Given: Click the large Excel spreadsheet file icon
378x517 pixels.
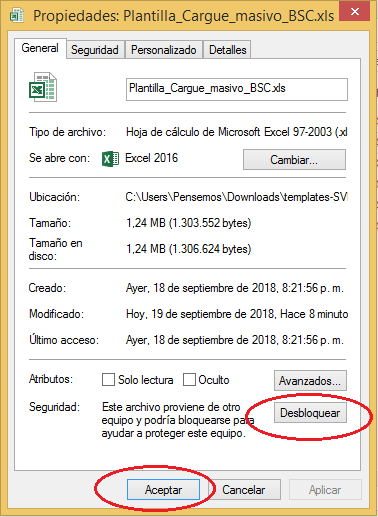Looking at the screenshot, I should coord(43,87).
